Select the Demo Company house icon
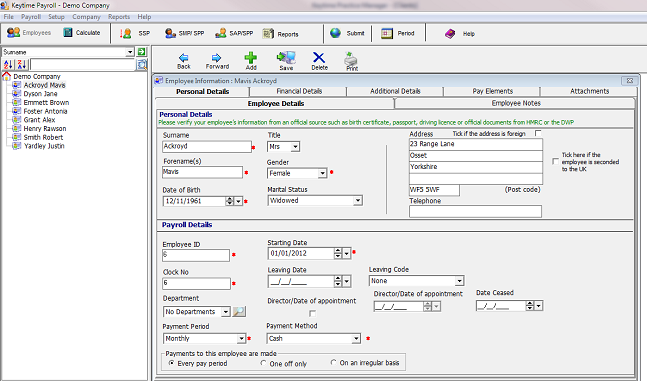This screenshot has width=647, height=381. point(7,76)
